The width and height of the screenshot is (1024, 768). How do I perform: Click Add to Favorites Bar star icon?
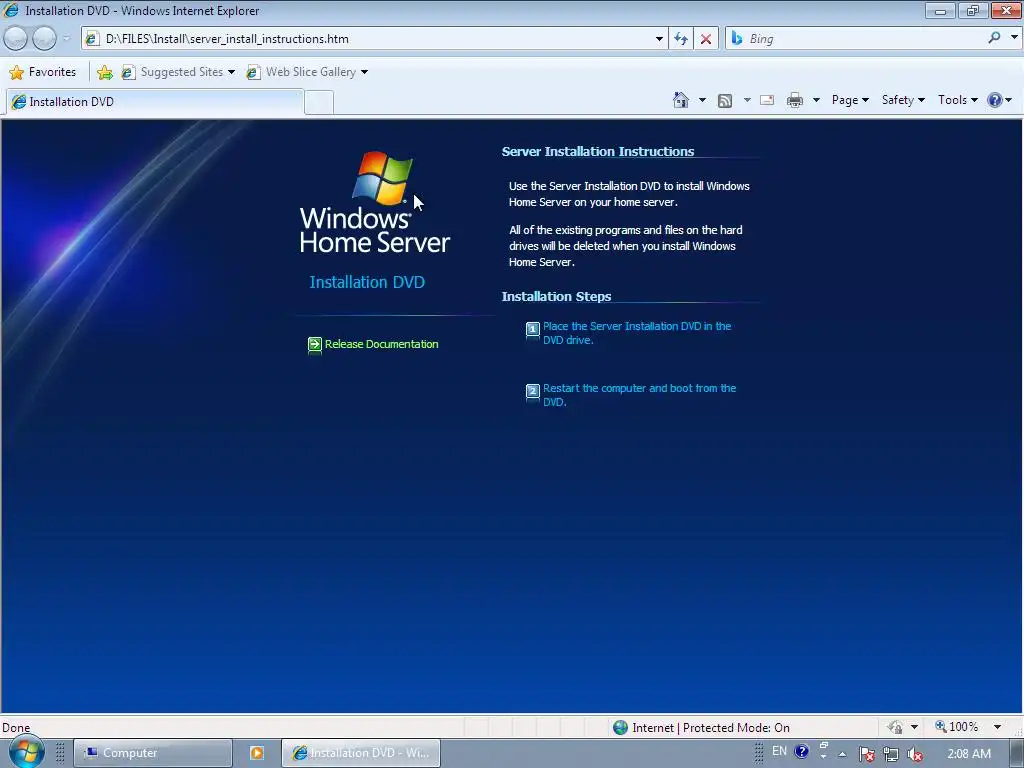coord(104,72)
